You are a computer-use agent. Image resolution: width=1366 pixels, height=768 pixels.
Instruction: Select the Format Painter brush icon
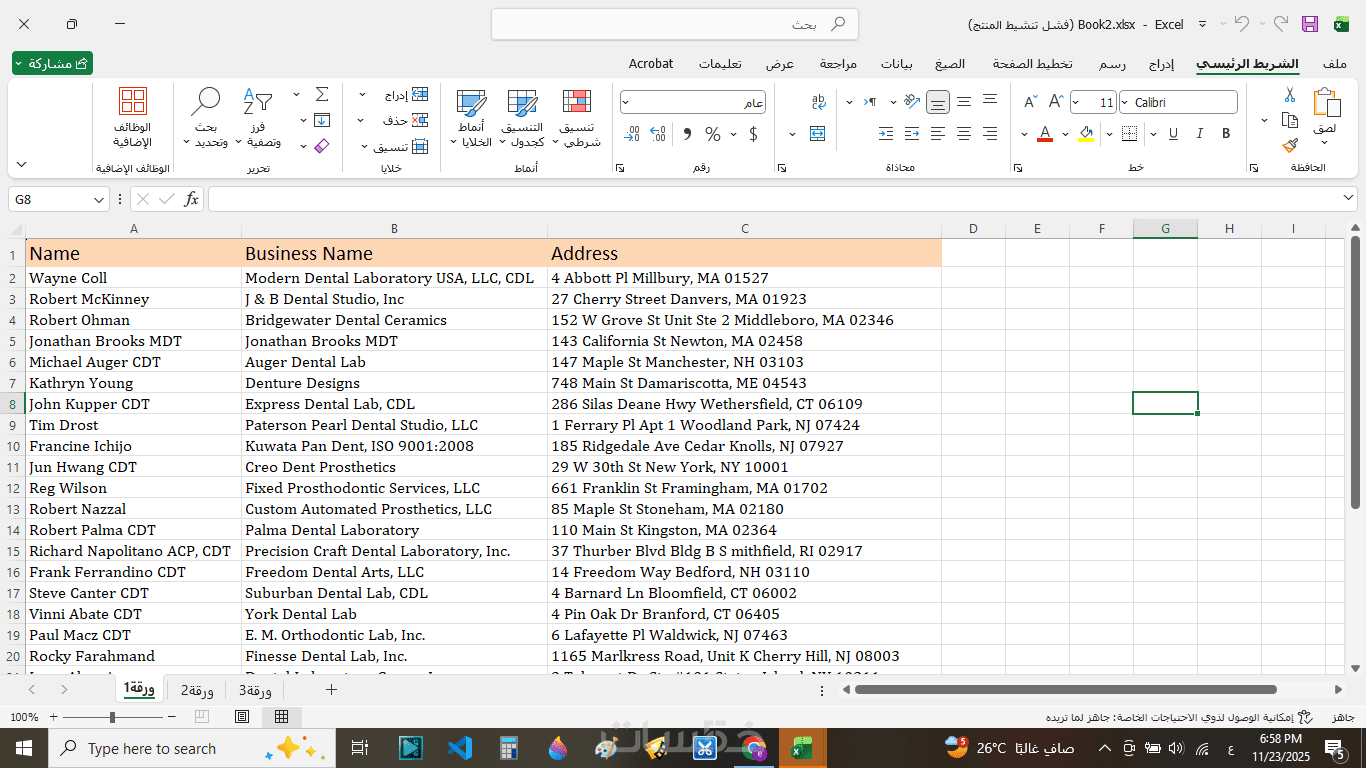pos(1290,145)
